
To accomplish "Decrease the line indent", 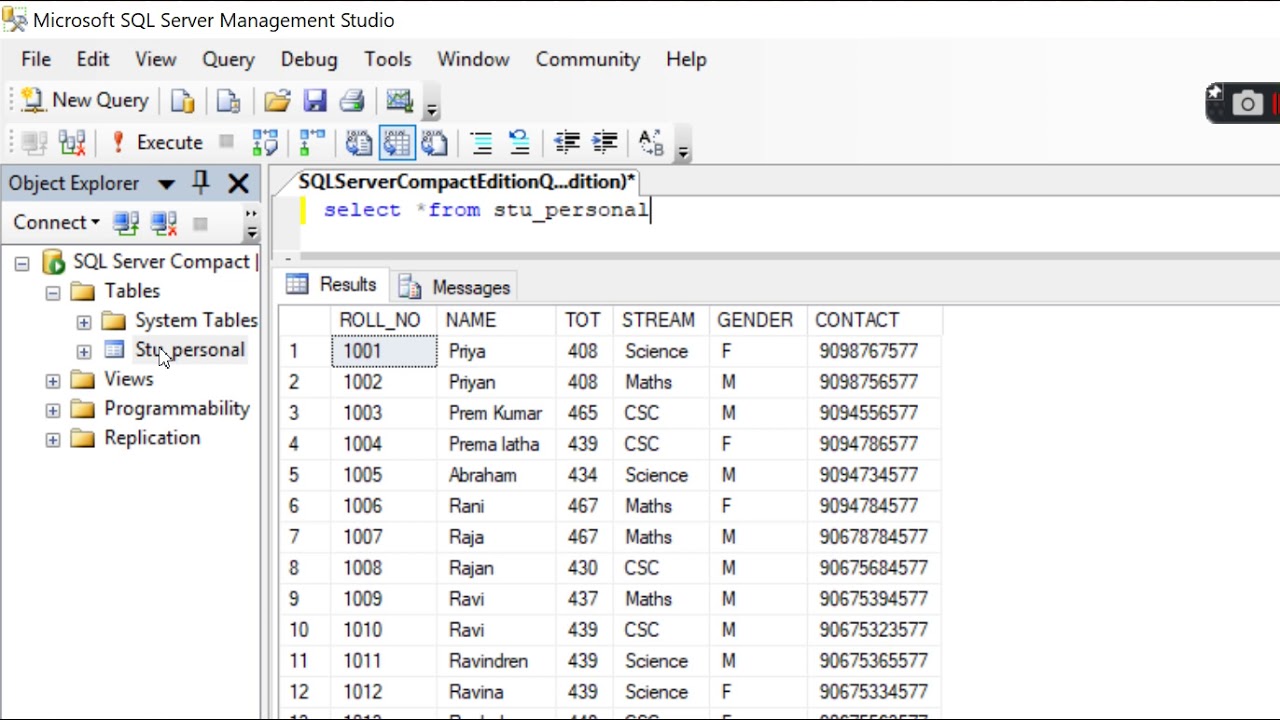I will (x=567, y=143).
